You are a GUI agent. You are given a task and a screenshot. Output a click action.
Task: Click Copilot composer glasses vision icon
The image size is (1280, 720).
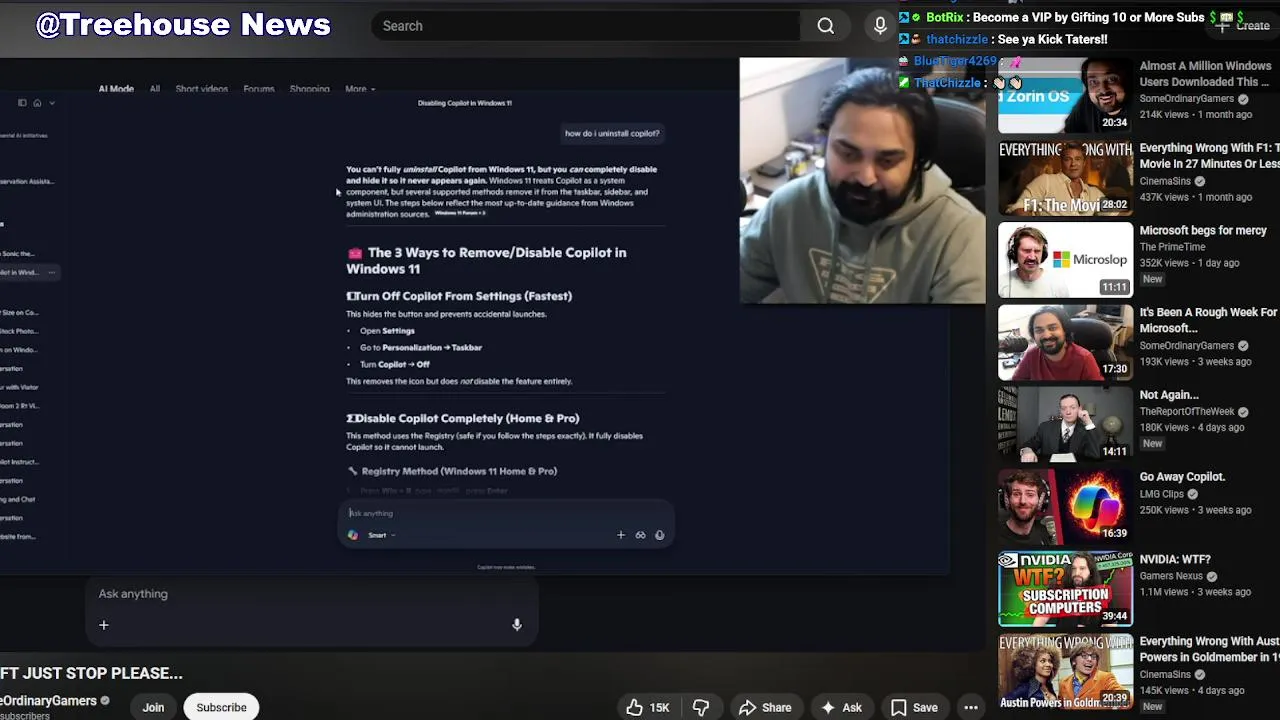[x=640, y=535]
